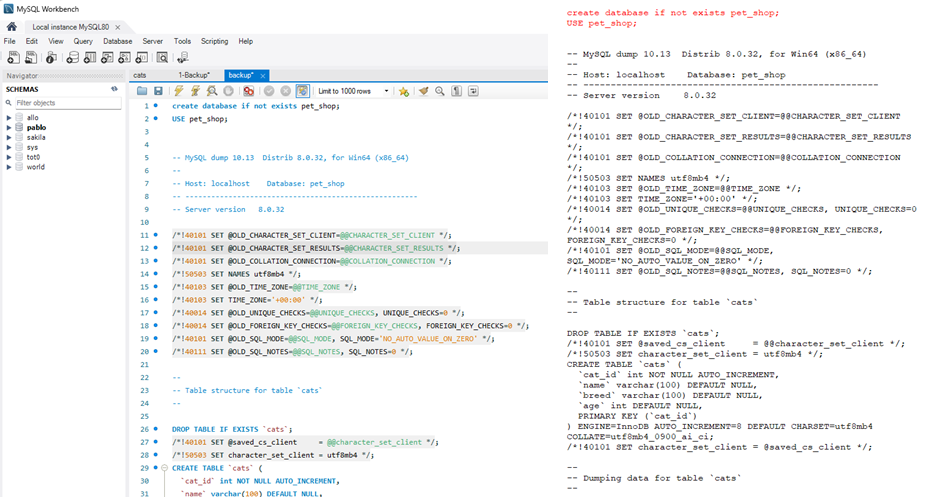Create a new function in active schema
The width and height of the screenshot is (943, 497).
[x=142, y=58]
